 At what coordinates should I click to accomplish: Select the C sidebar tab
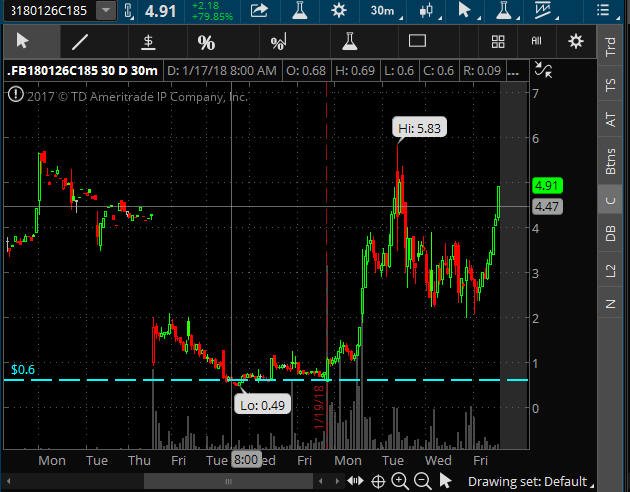pos(610,200)
